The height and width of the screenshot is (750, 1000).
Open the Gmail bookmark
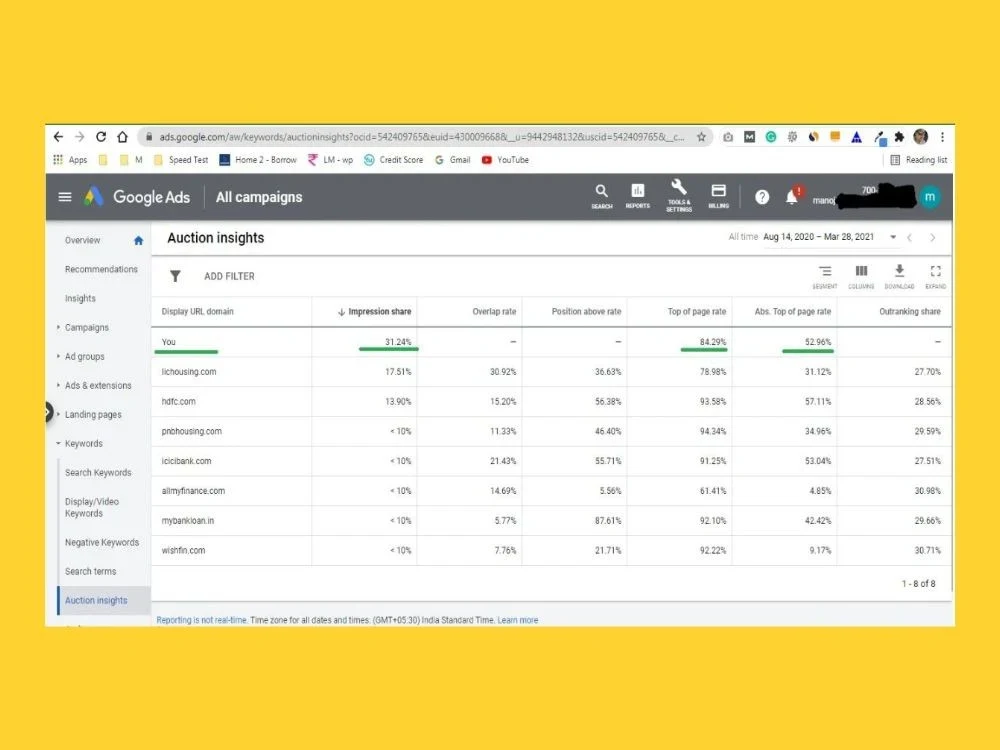click(453, 159)
